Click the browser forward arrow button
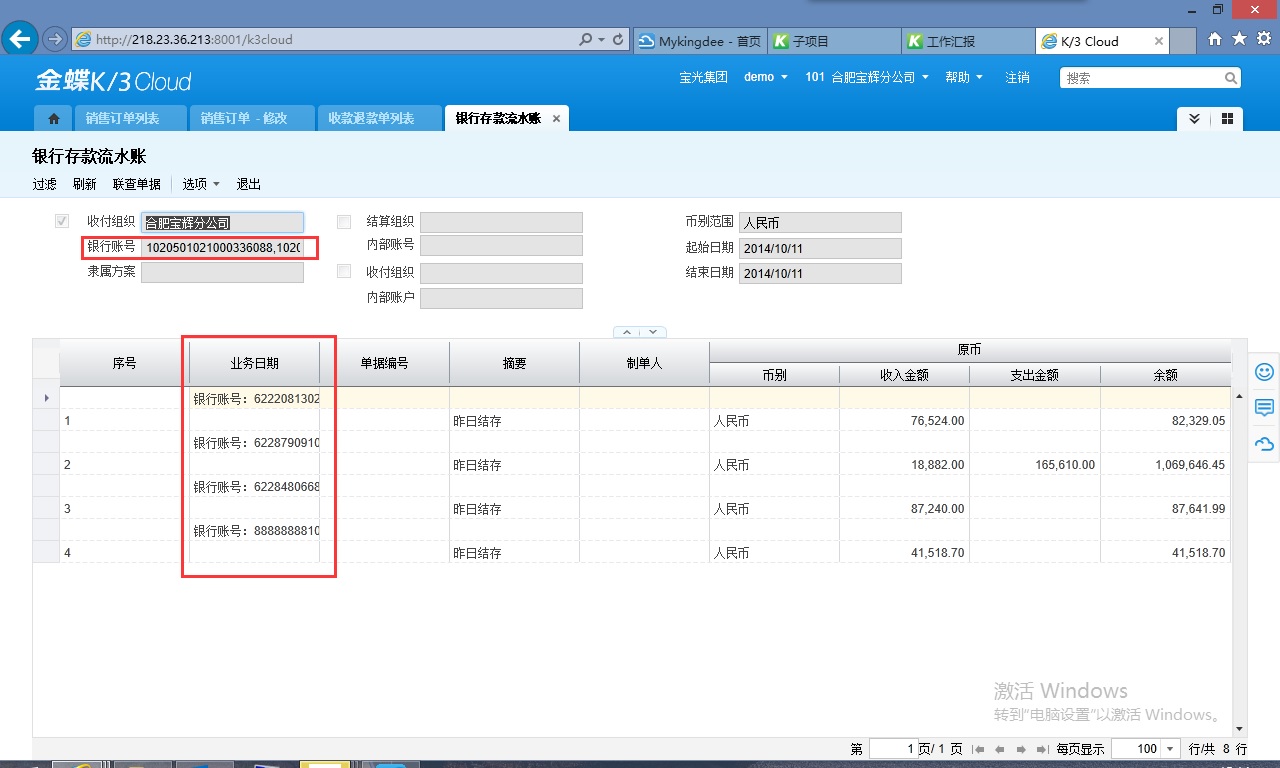Image resolution: width=1280 pixels, height=768 pixels. click(55, 40)
